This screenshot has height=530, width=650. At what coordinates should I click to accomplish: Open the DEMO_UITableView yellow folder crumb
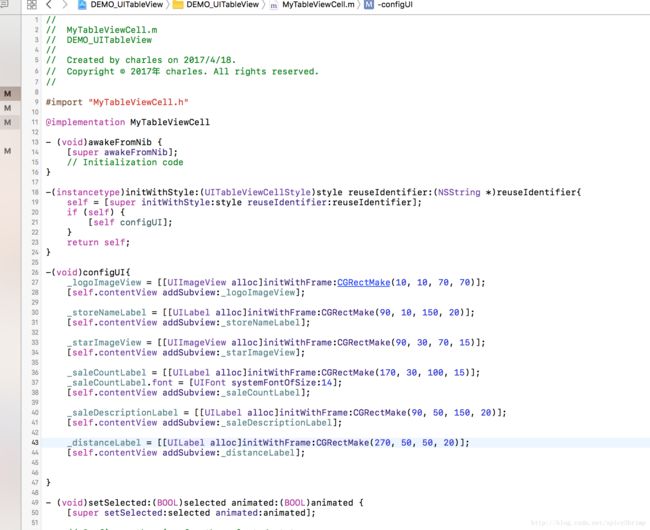pos(216,5)
